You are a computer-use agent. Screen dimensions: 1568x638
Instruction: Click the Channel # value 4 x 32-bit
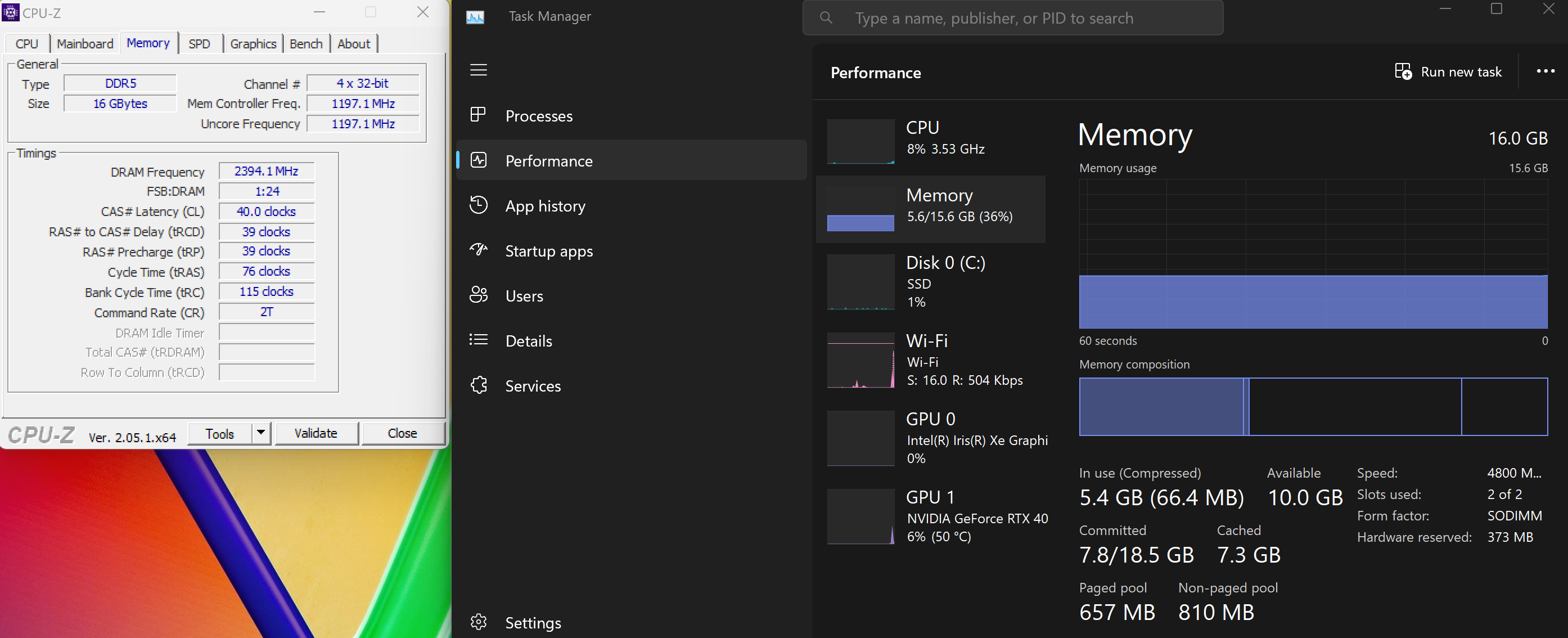tap(363, 83)
